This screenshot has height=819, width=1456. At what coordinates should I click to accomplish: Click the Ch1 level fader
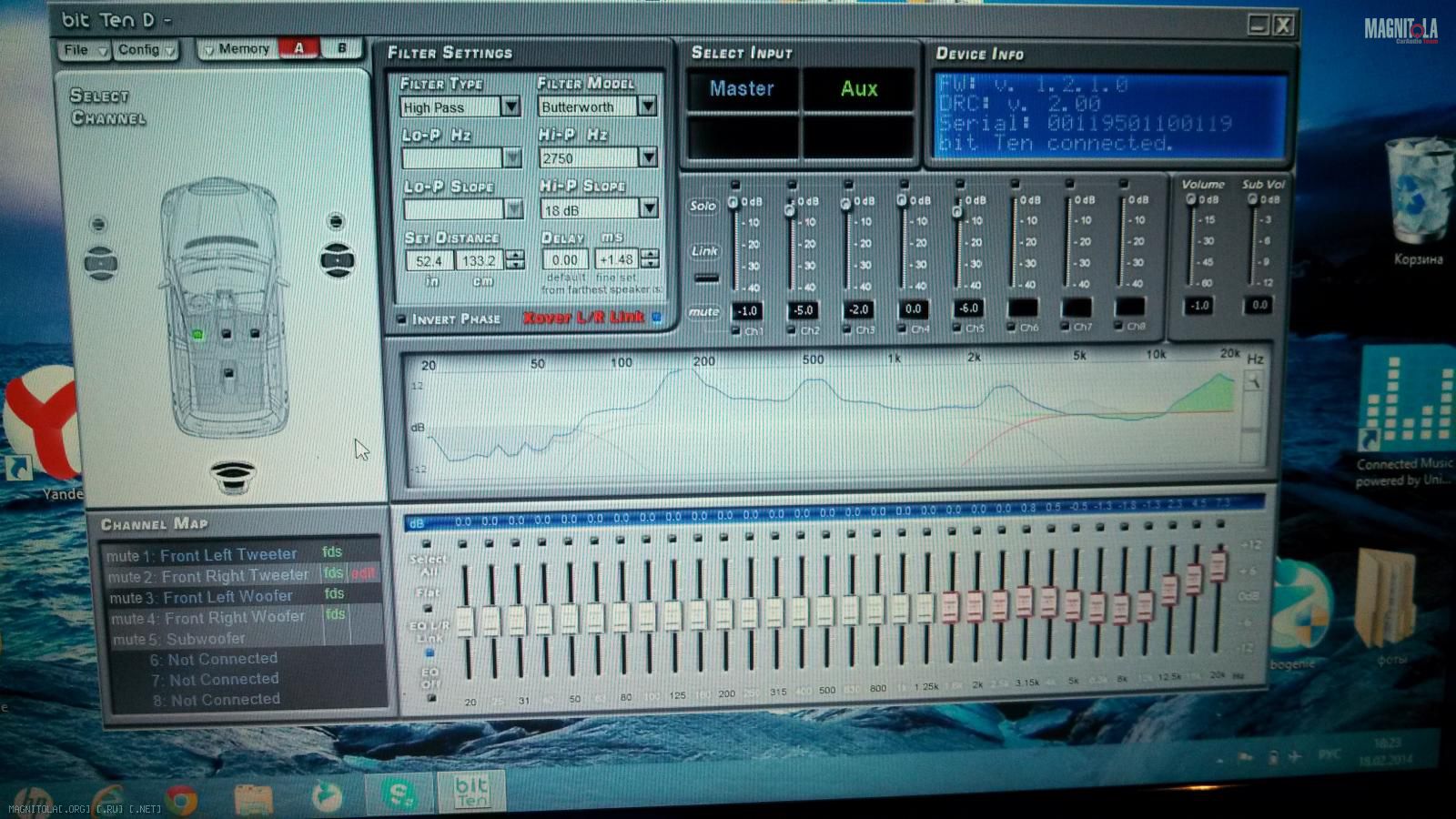tap(733, 203)
